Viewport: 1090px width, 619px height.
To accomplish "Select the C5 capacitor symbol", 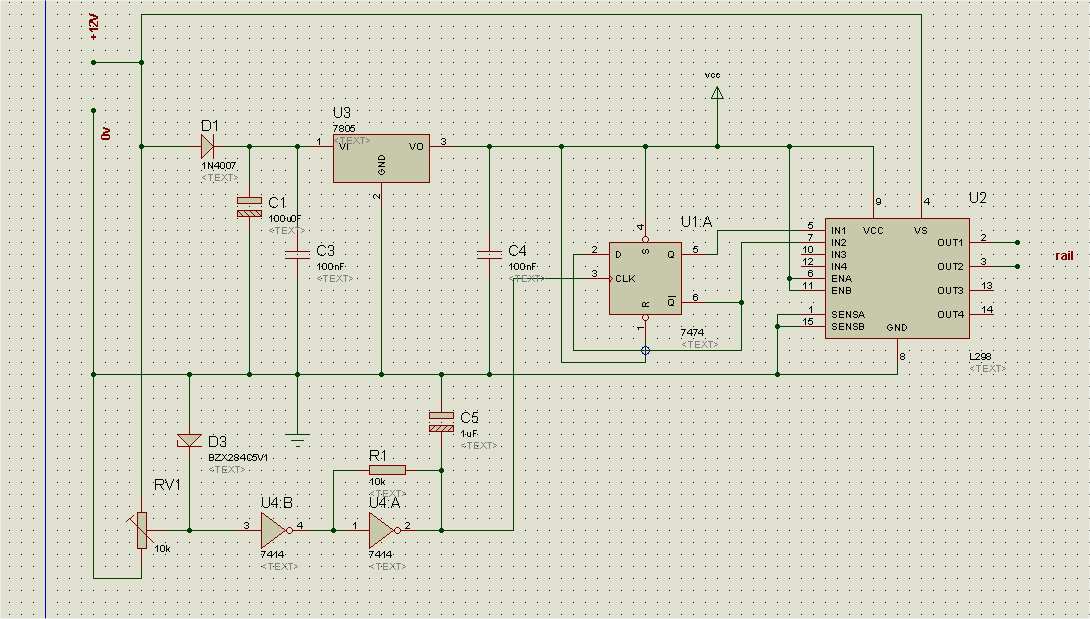I will coord(441,422).
